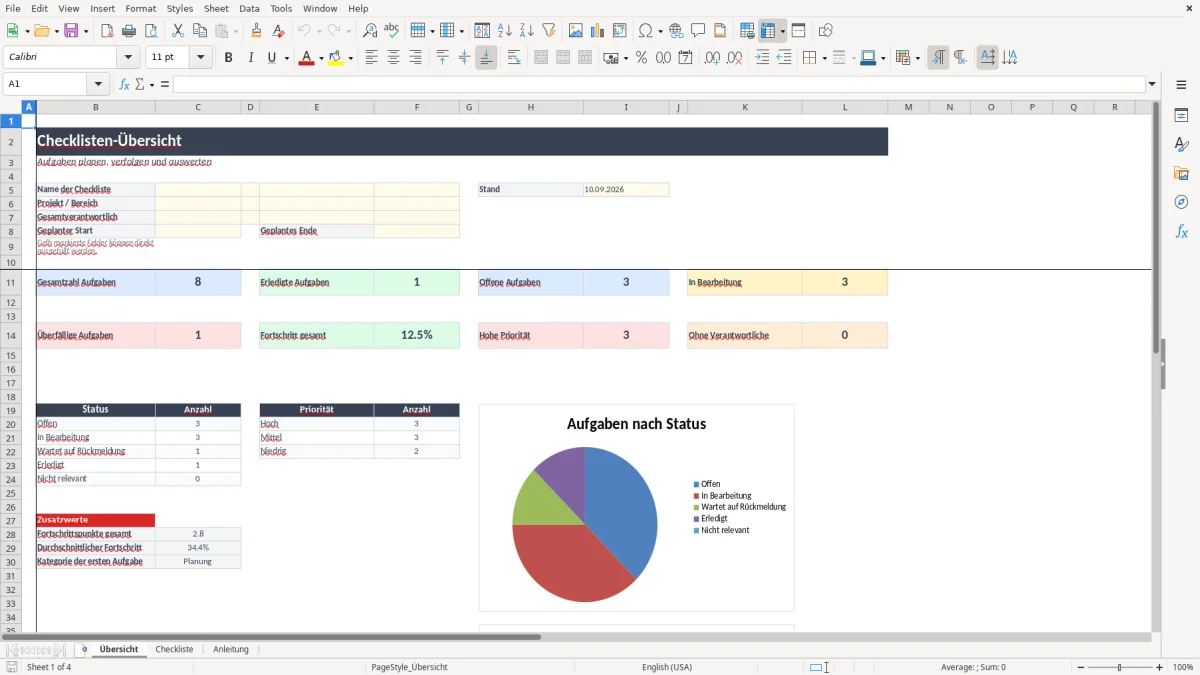Image resolution: width=1200 pixels, height=675 pixels.
Task: Click the Clear Direct Formatting icon
Action: (278, 31)
